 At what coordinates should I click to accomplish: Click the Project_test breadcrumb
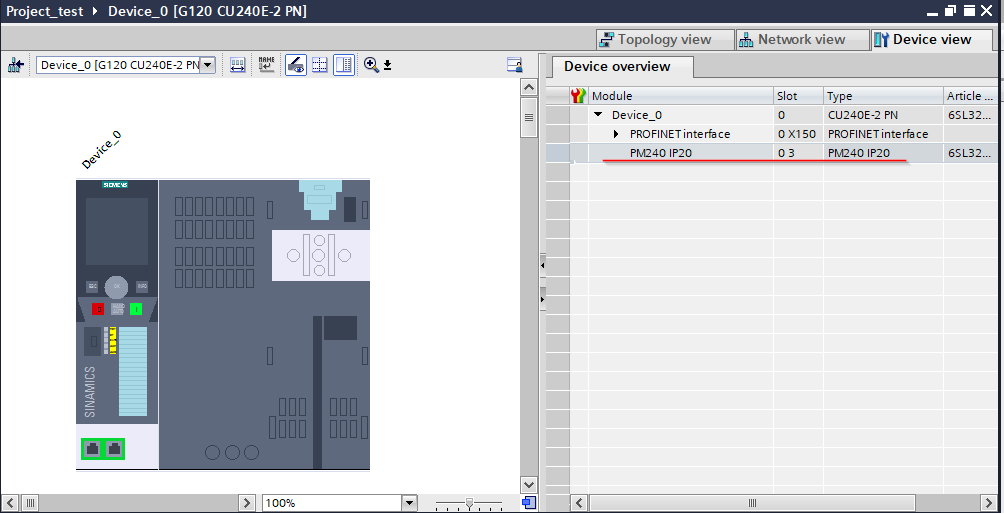44,11
